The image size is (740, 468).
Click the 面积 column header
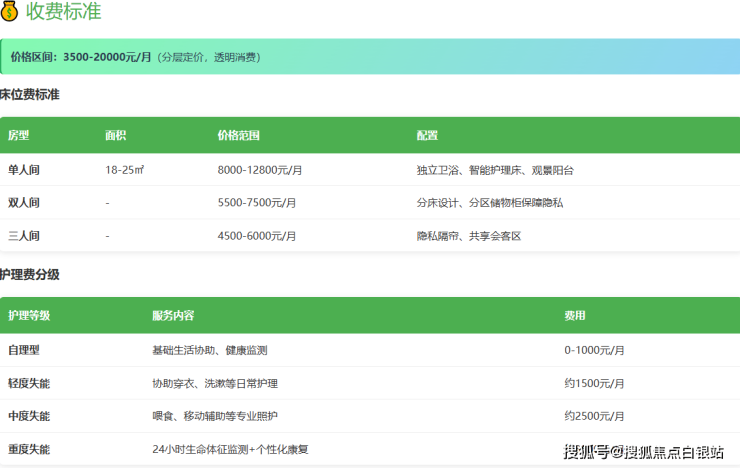point(116,135)
